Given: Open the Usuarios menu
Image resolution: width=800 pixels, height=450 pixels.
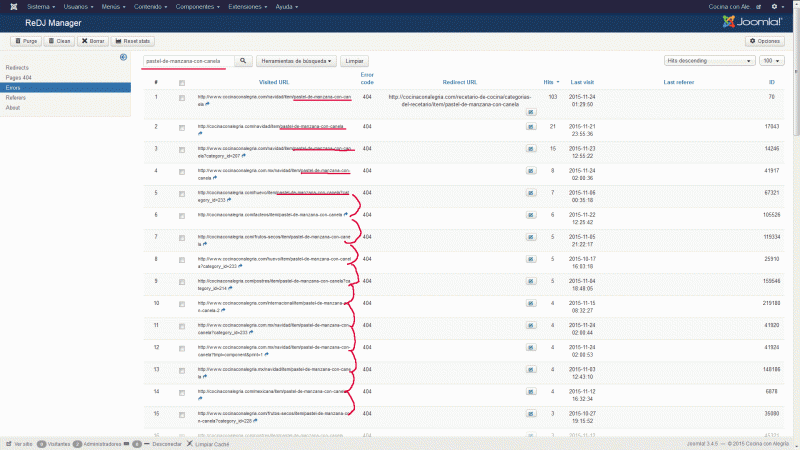Looking at the screenshot, I should [78, 7].
